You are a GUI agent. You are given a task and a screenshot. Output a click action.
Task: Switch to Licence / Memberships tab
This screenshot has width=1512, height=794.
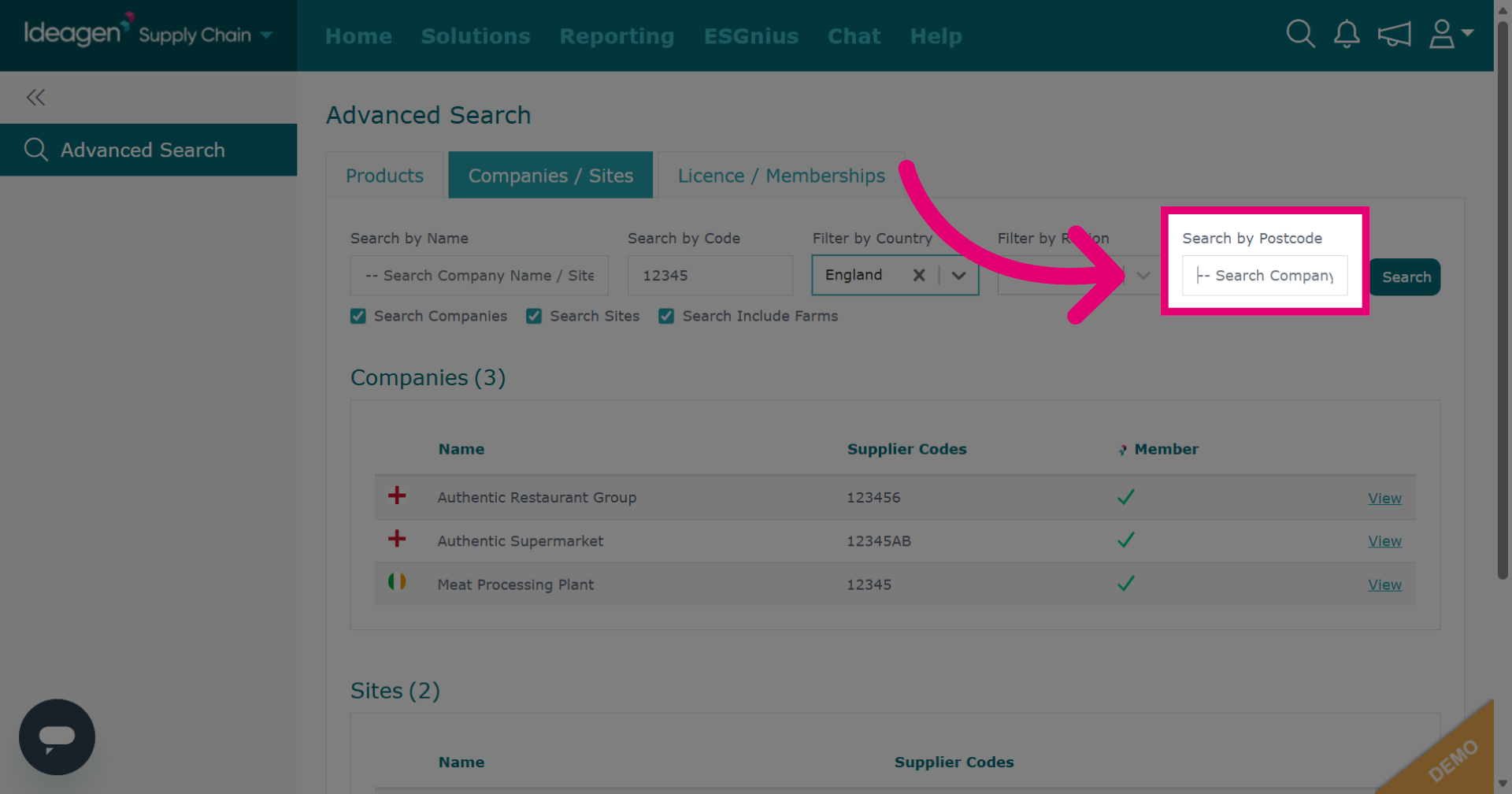click(x=781, y=175)
